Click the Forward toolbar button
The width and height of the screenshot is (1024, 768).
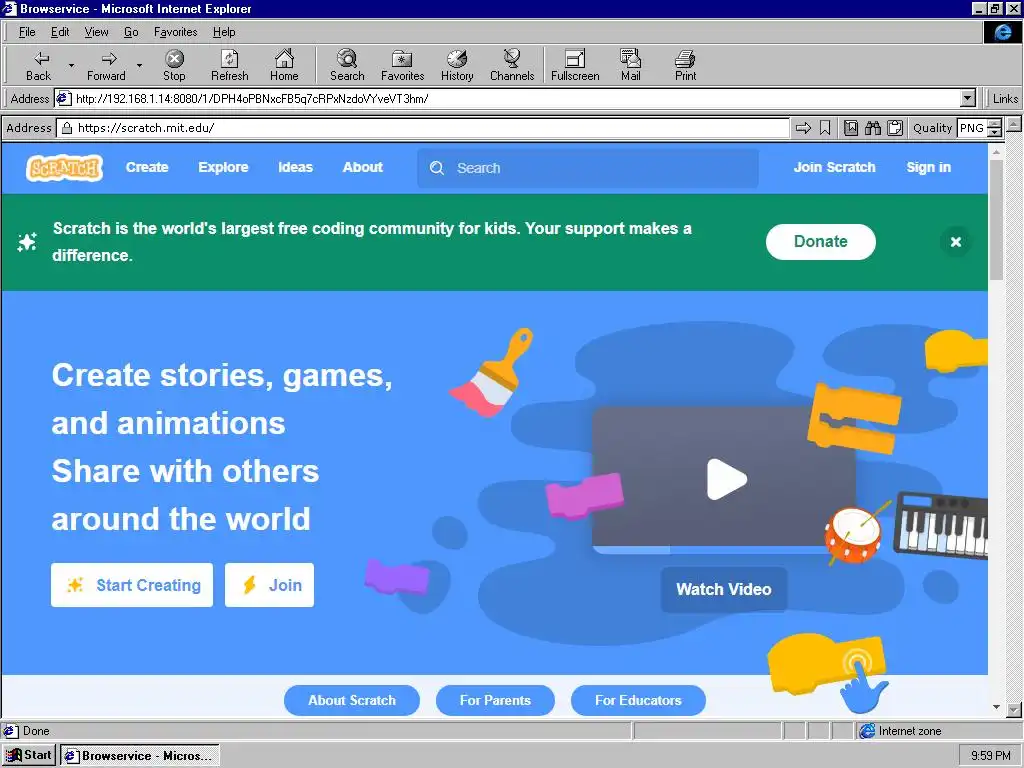click(x=106, y=66)
